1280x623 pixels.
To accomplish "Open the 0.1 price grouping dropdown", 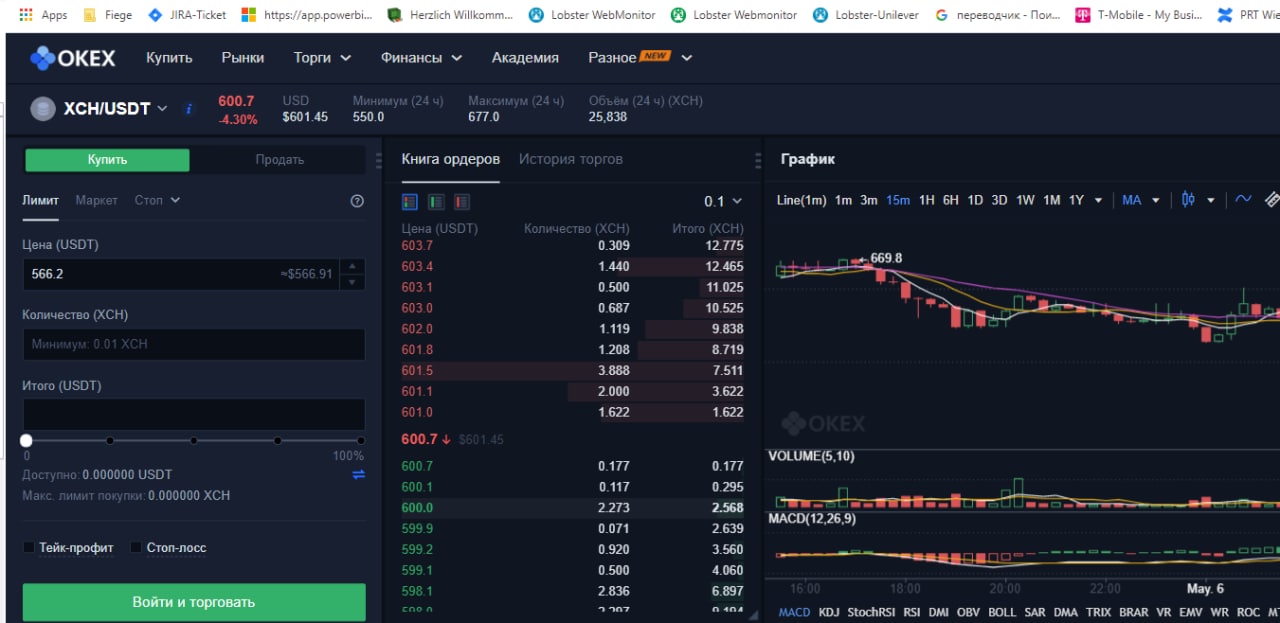I will [x=723, y=201].
